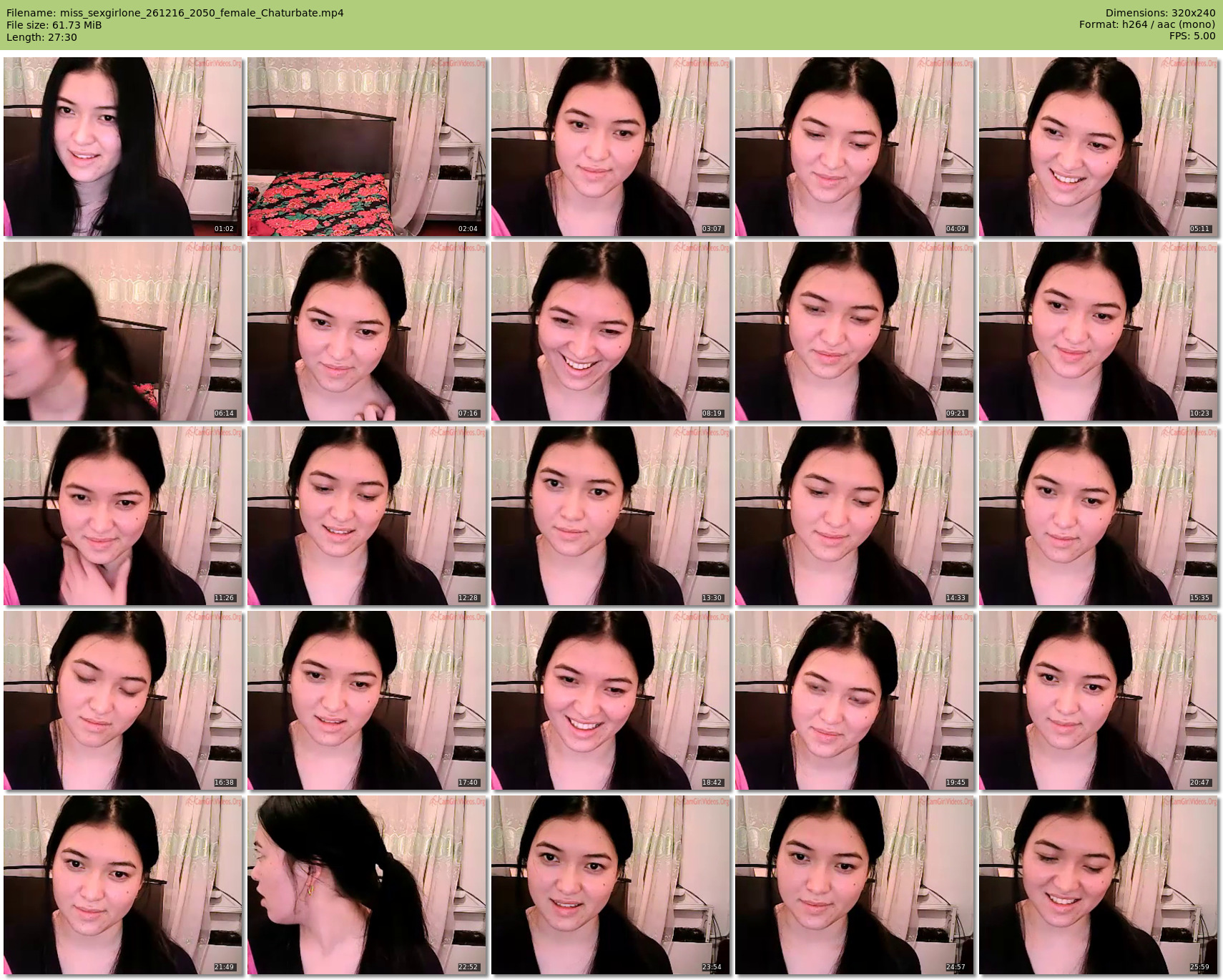Click the Dimensions 320x240 text

(x=1160, y=13)
